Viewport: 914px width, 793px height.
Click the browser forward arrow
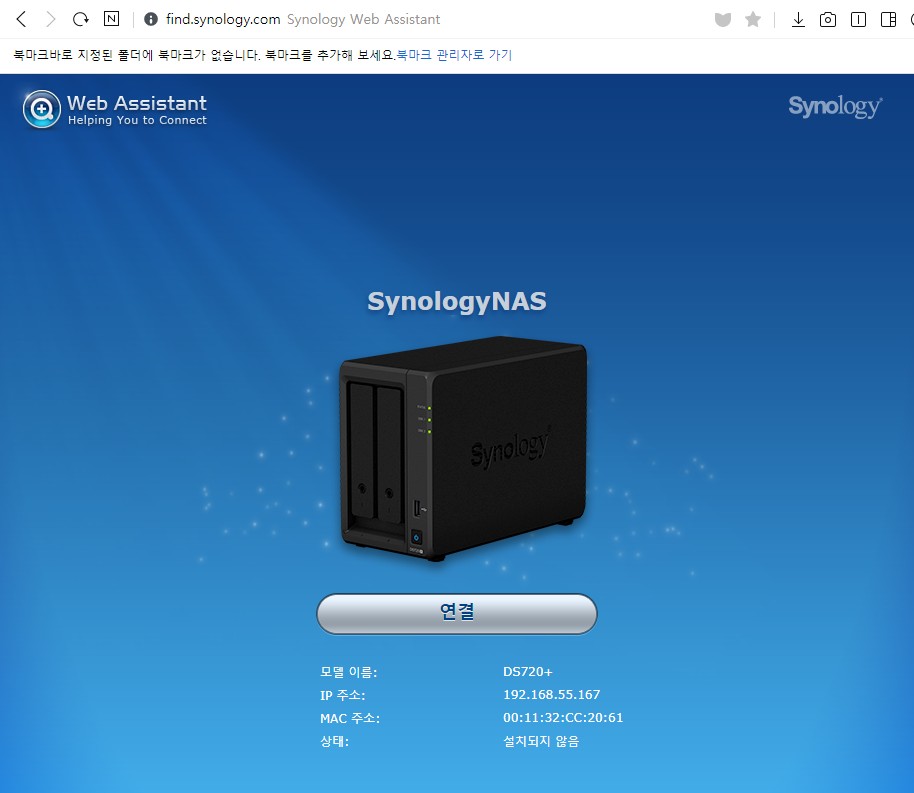point(51,19)
